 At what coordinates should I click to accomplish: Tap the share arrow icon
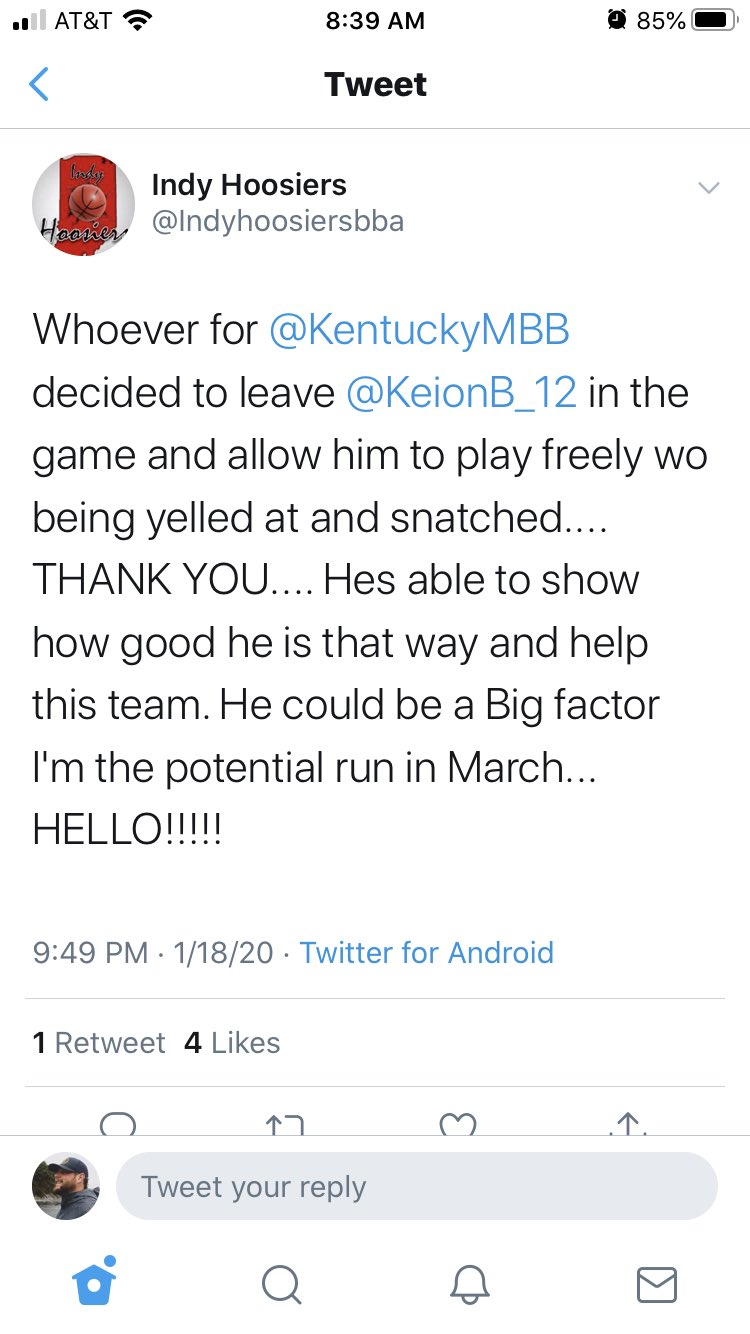coord(629,1123)
